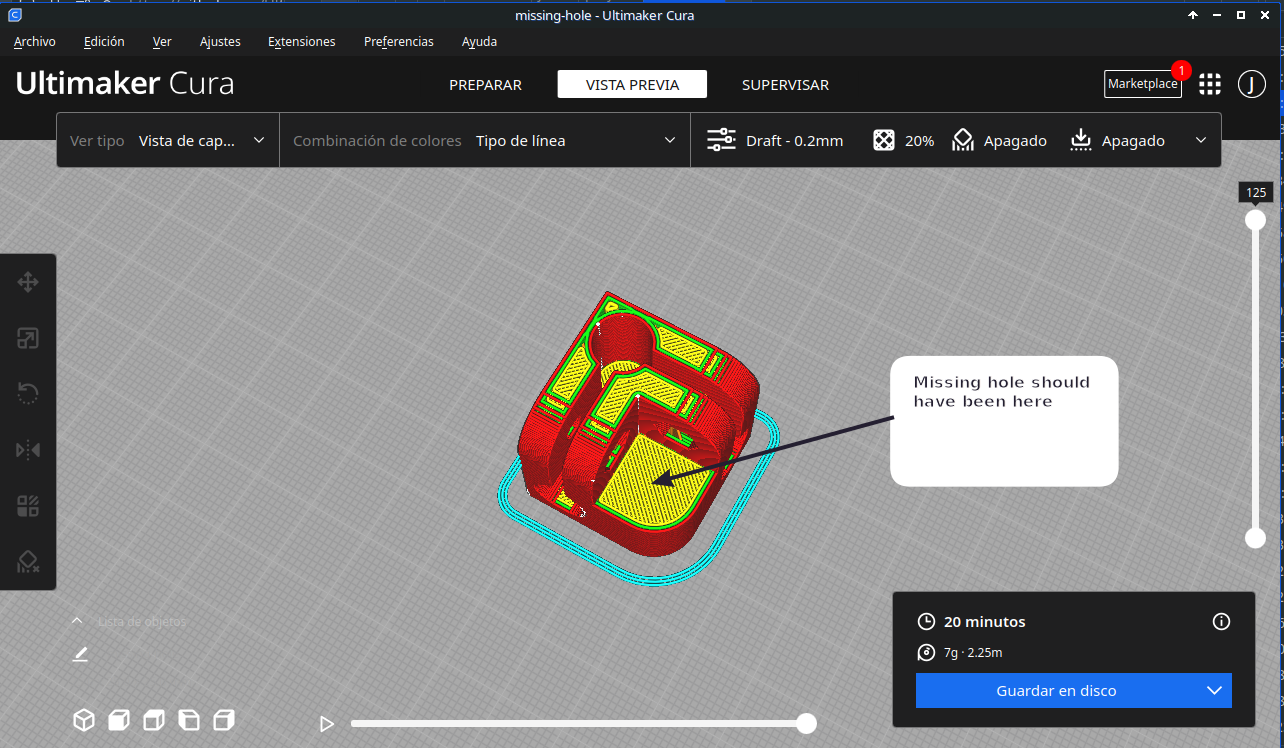1284x748 pixels.
Task: Open the Preferencias menu
Action: [x=399, y=42]
